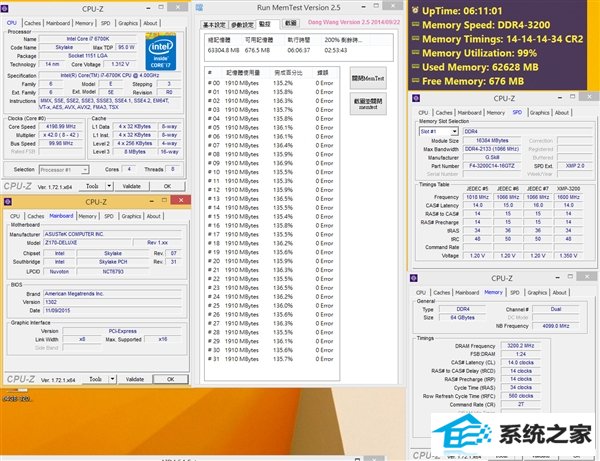Click OK in the CPU-Z CPU window
Screen dimensions: 600x461
168,186
